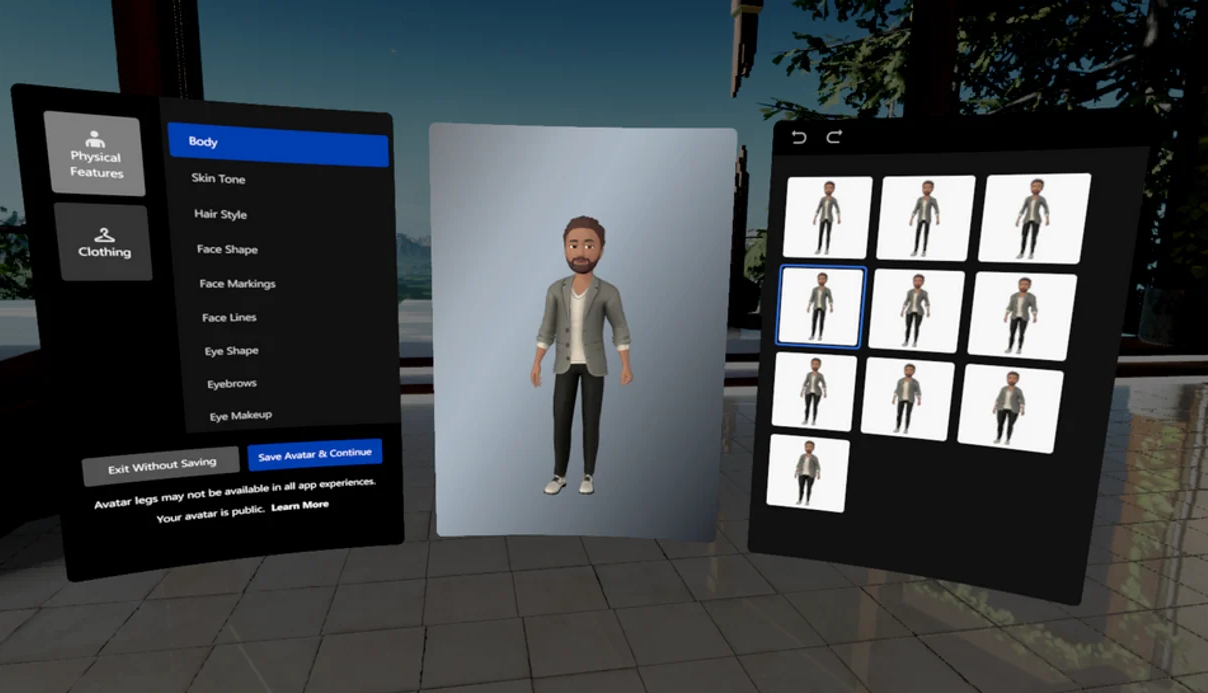Choose the Hair Style option
This screenshot has width=1208, height=693.
click(220, 214)
